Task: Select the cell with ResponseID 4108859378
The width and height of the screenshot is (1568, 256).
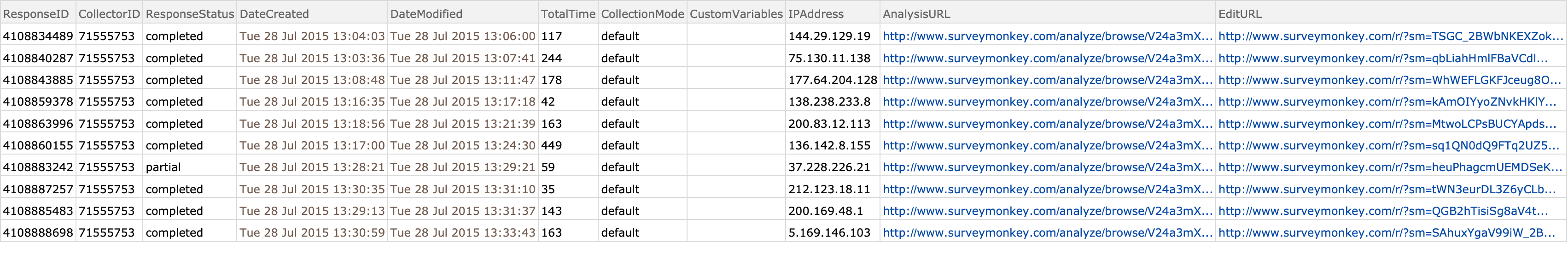Action: (x=38, y=102)
